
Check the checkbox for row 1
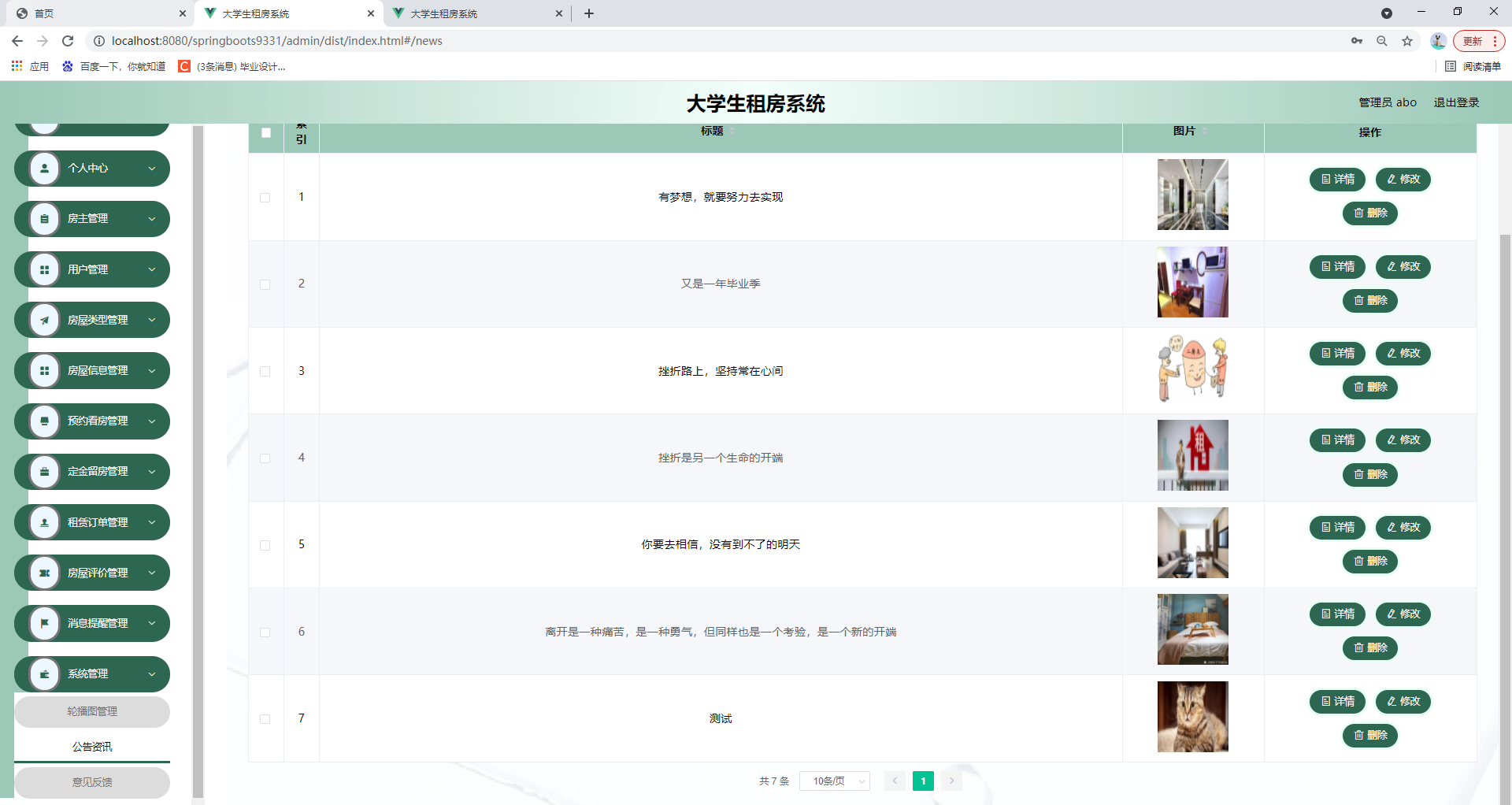pyautogui.click(x=265, y=198)
